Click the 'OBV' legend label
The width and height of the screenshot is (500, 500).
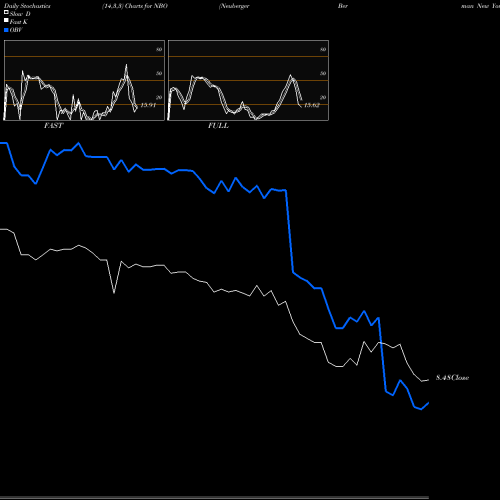coord(16,30)
